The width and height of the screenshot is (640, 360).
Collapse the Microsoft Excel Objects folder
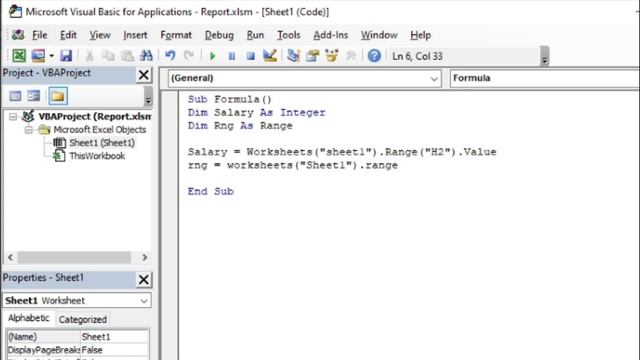(x=28, y=130)
